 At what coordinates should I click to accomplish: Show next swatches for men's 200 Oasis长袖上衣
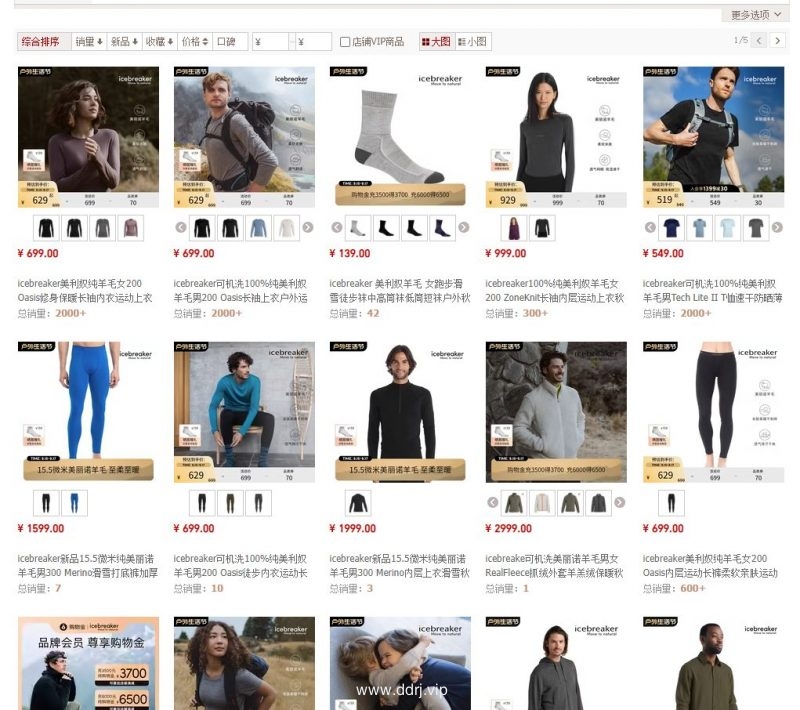(308, 227)
